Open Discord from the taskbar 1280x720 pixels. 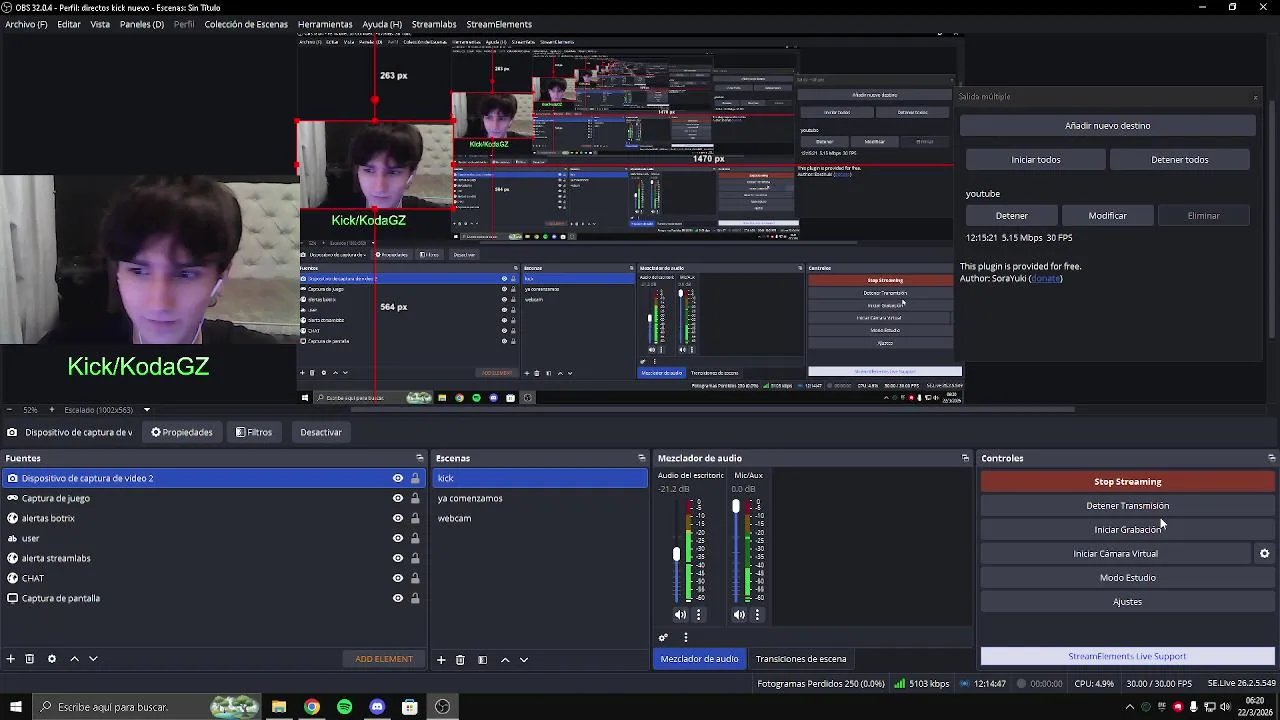pos(377,707)
